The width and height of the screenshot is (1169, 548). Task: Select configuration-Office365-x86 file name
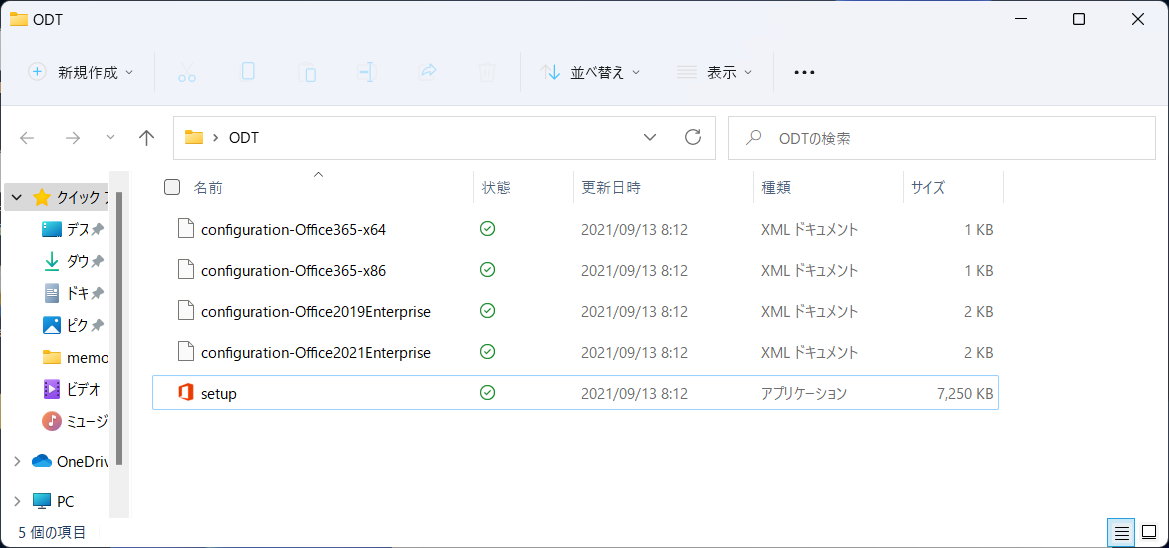(294, 271)
